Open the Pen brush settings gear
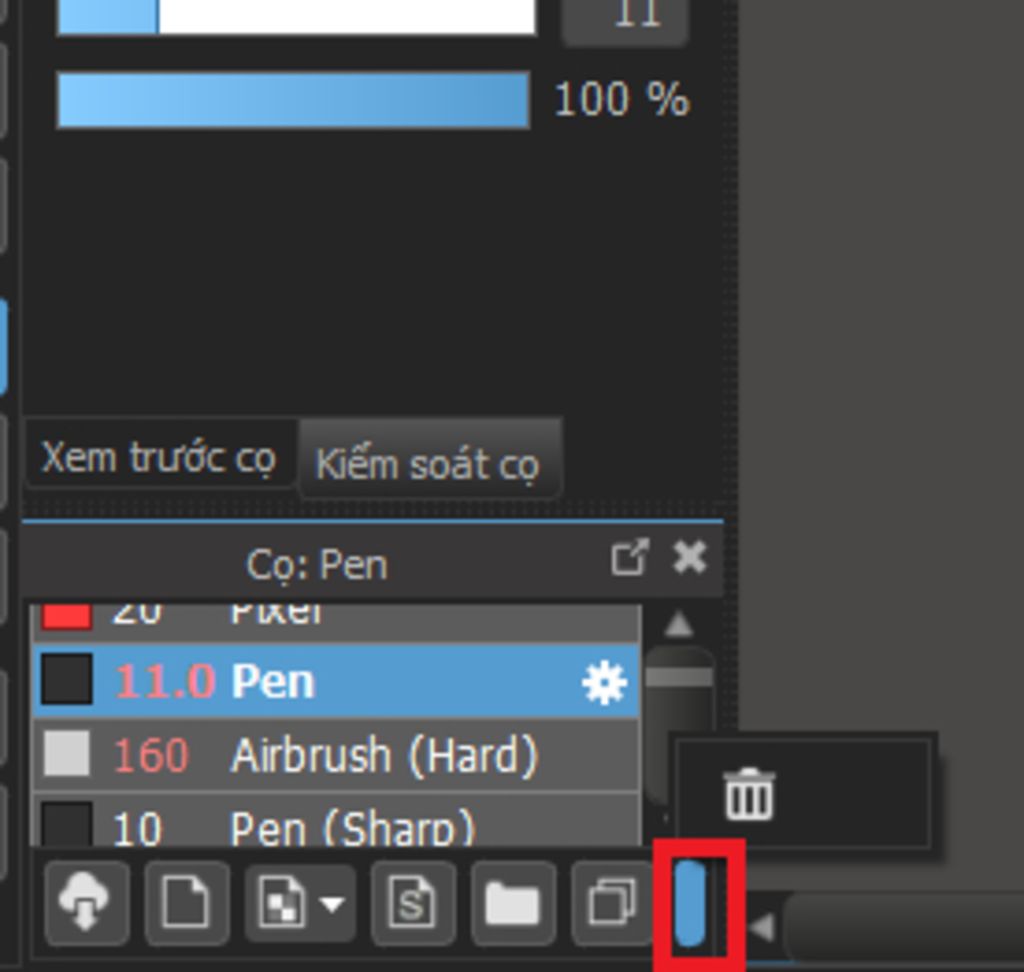 click(x=604, y=682)
